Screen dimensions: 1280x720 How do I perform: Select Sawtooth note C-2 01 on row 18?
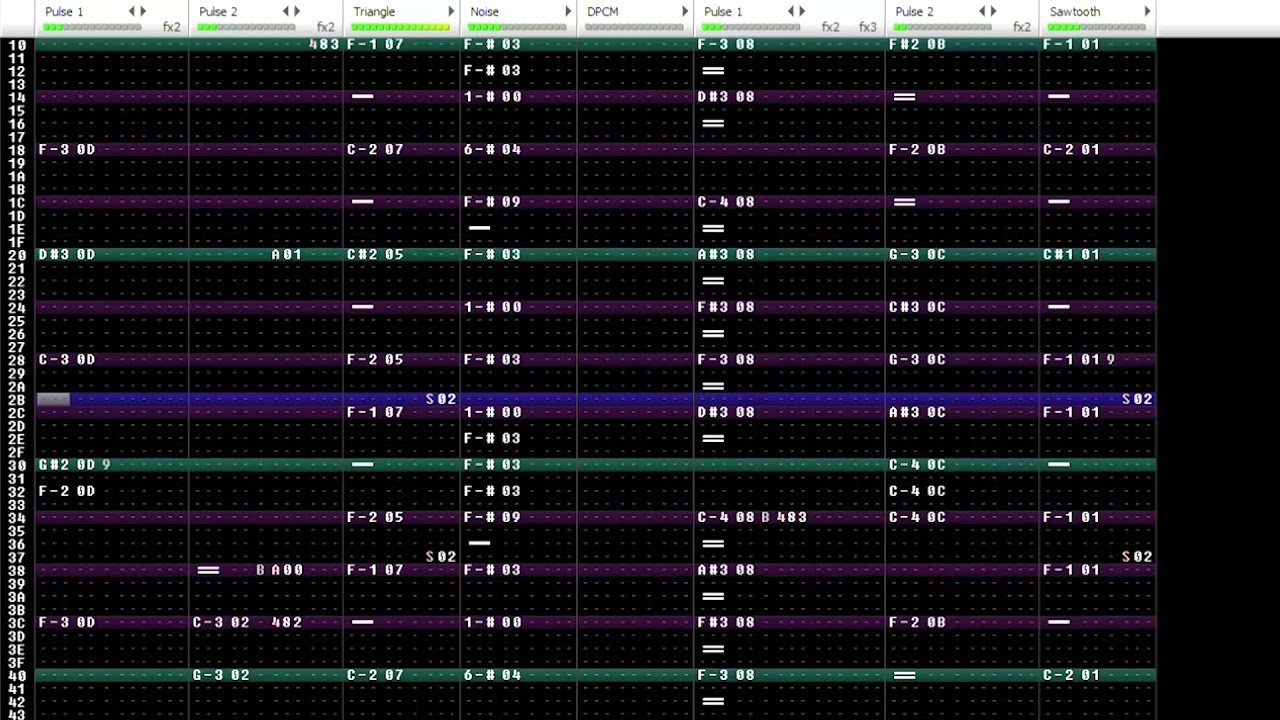pos(1071,150)
